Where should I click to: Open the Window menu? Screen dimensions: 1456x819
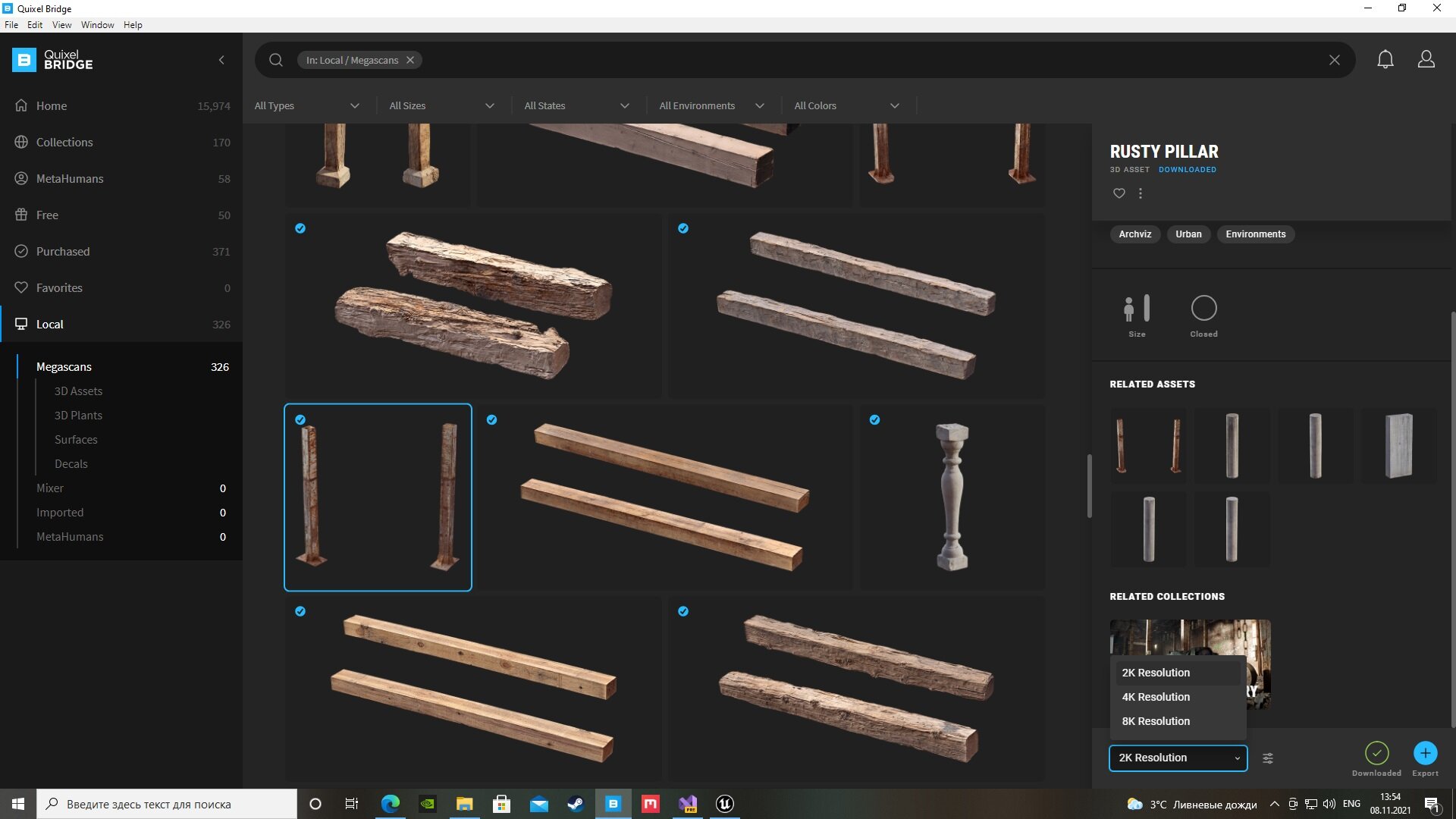click(98, 24)
